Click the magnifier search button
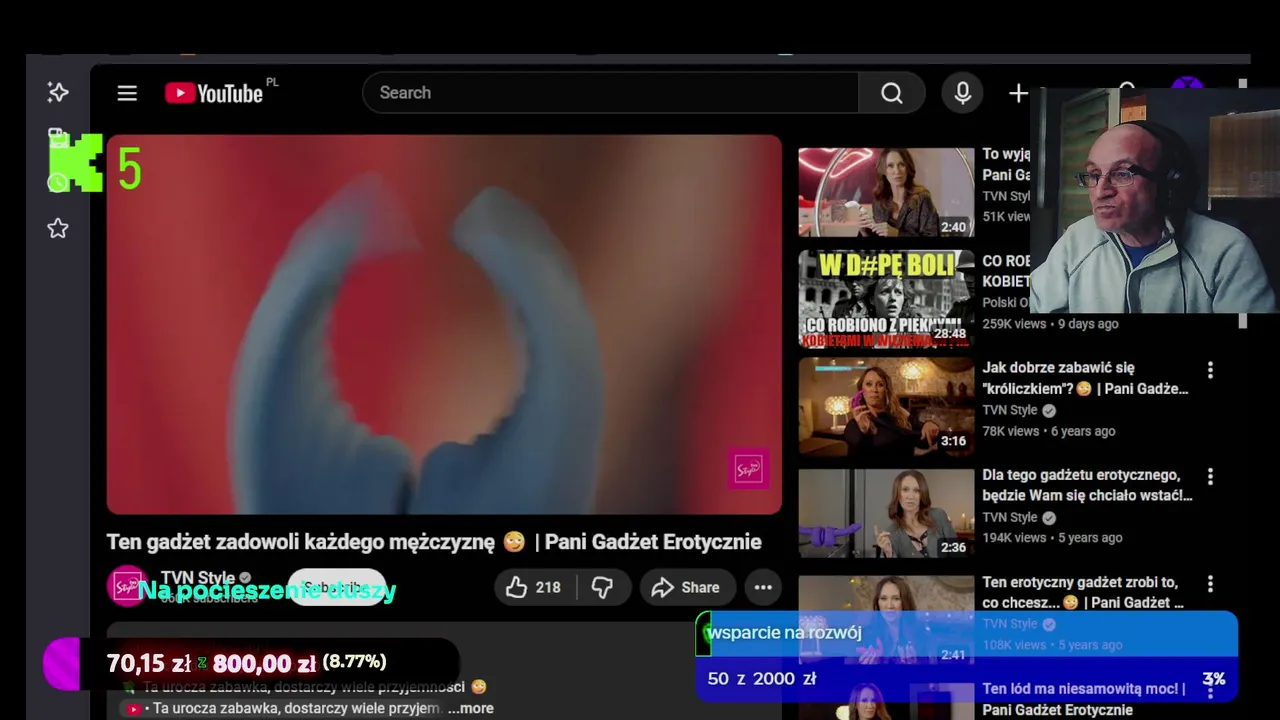The height and width of the screenshot is (720, 1280). (892, 93)
